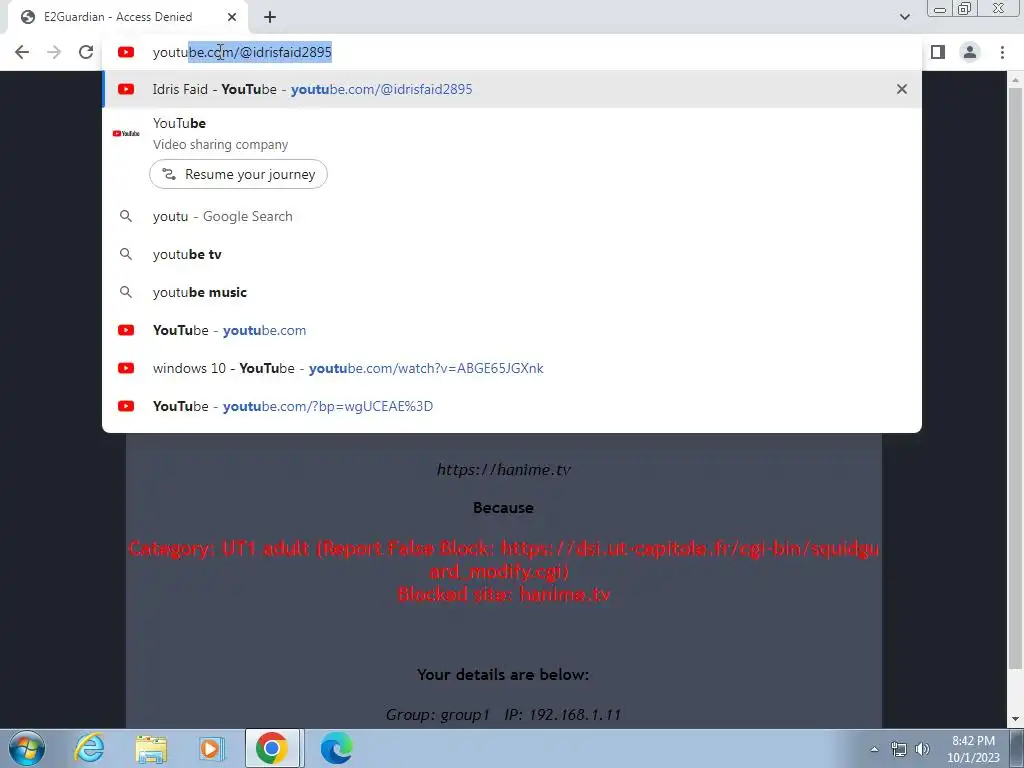Click the vertical page scrollbar

[1015, 379]
